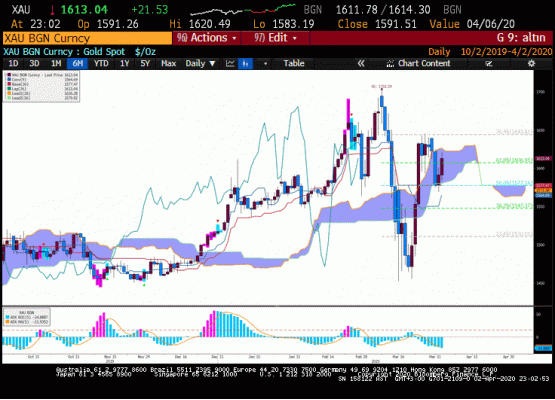
Task: Show the Max time range
Action: 168,64
